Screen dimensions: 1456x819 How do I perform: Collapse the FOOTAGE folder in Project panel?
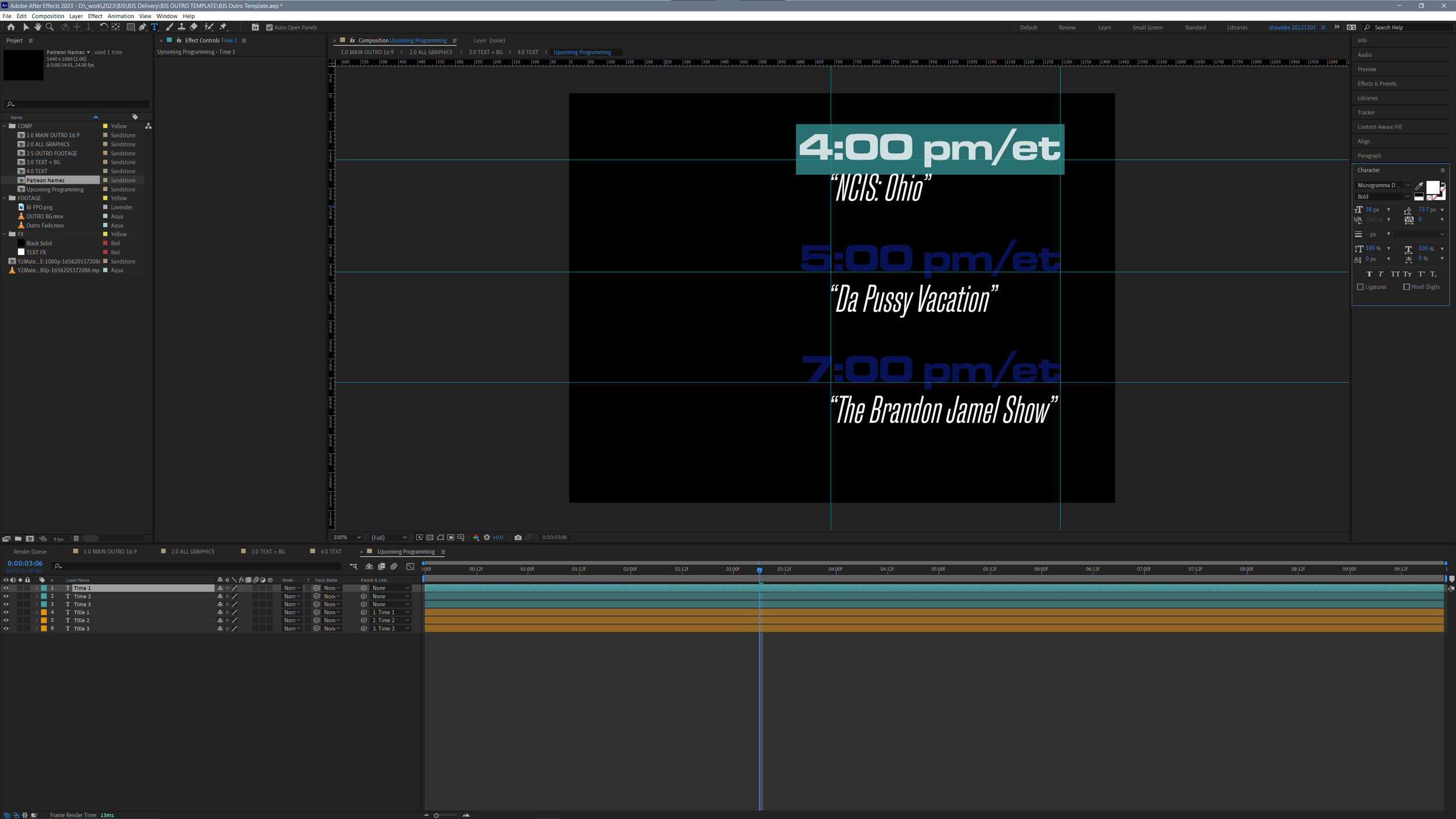[x=5, y=198]
